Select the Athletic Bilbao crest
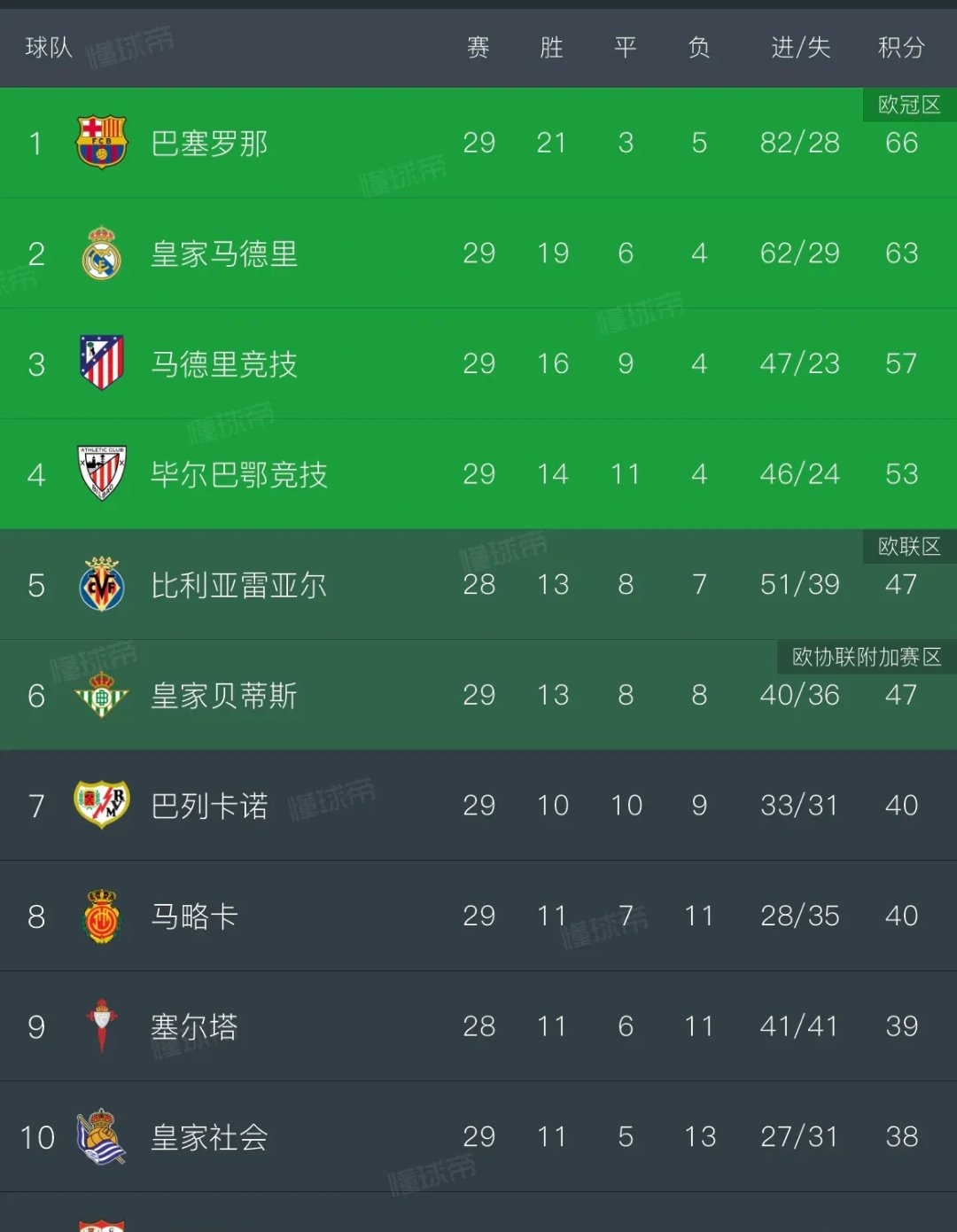Image resolution: width=957 pixels, height=1232 pixels. pos(102,473)
